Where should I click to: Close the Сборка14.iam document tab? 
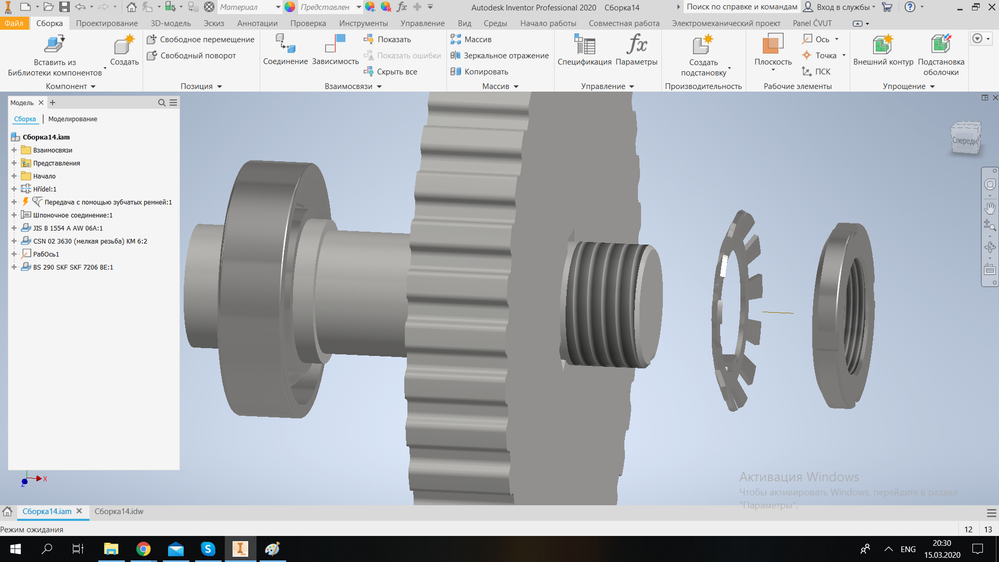[79, 511]
